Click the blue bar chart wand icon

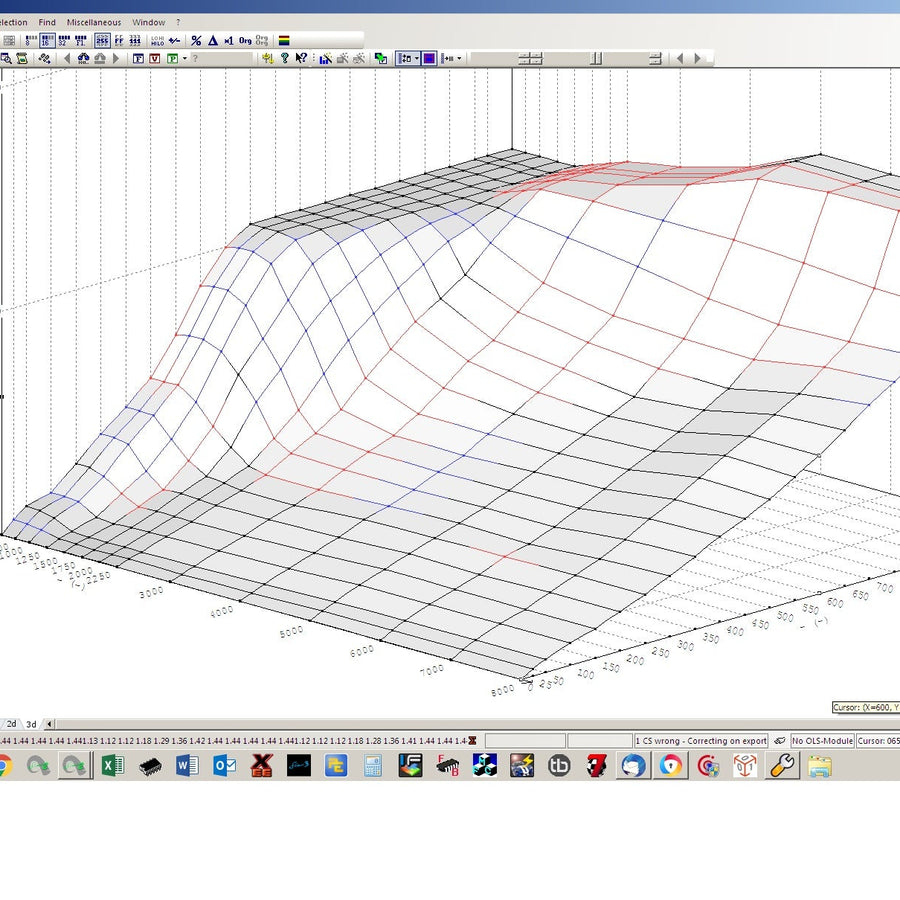point(325,58)
